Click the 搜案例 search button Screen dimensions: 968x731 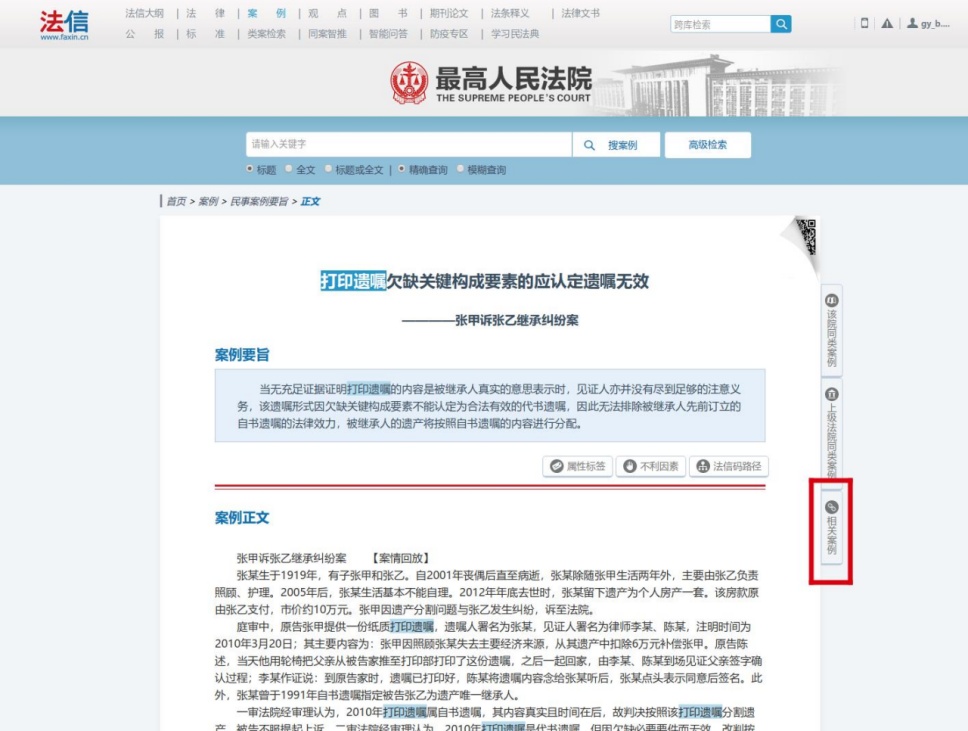pyautogui.click(x=616, y=144)
